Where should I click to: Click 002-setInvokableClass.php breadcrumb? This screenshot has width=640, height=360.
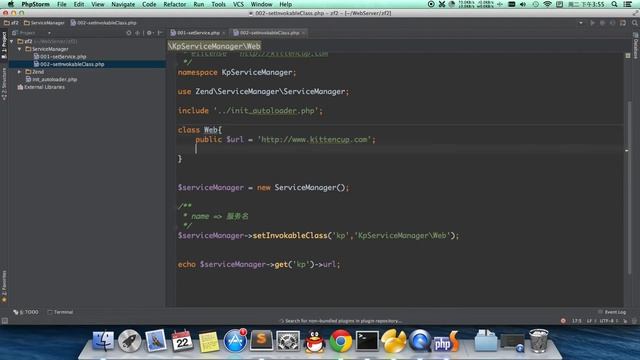tap(103, 23)
